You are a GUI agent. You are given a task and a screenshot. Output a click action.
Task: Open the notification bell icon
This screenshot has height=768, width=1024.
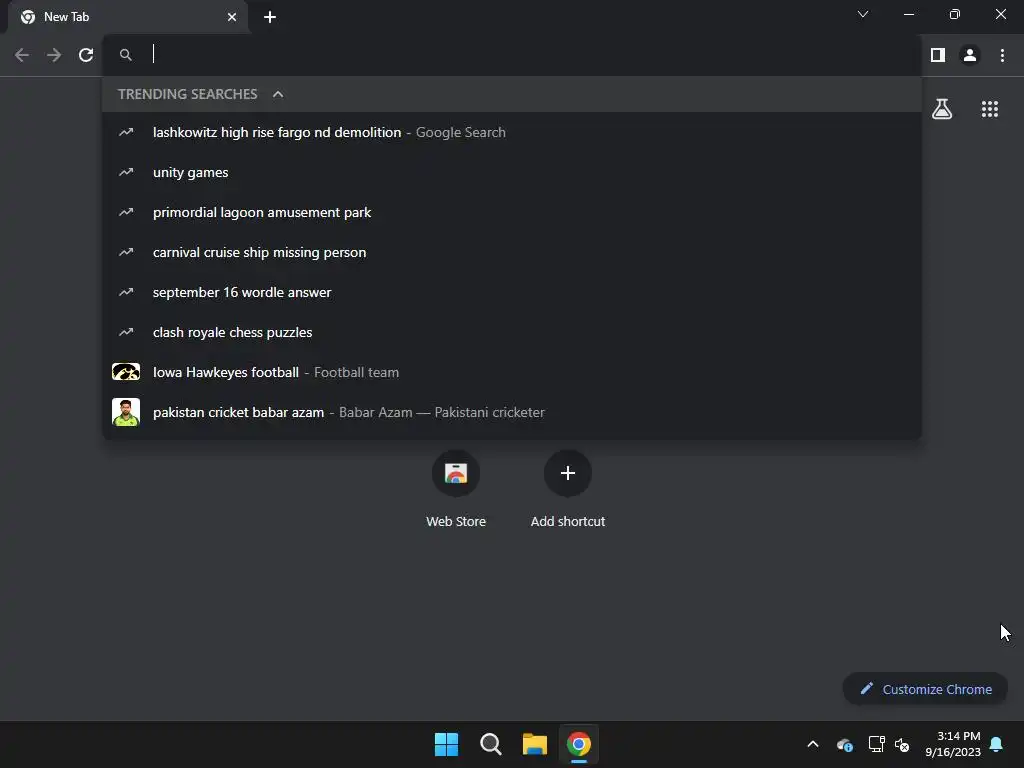997,744
